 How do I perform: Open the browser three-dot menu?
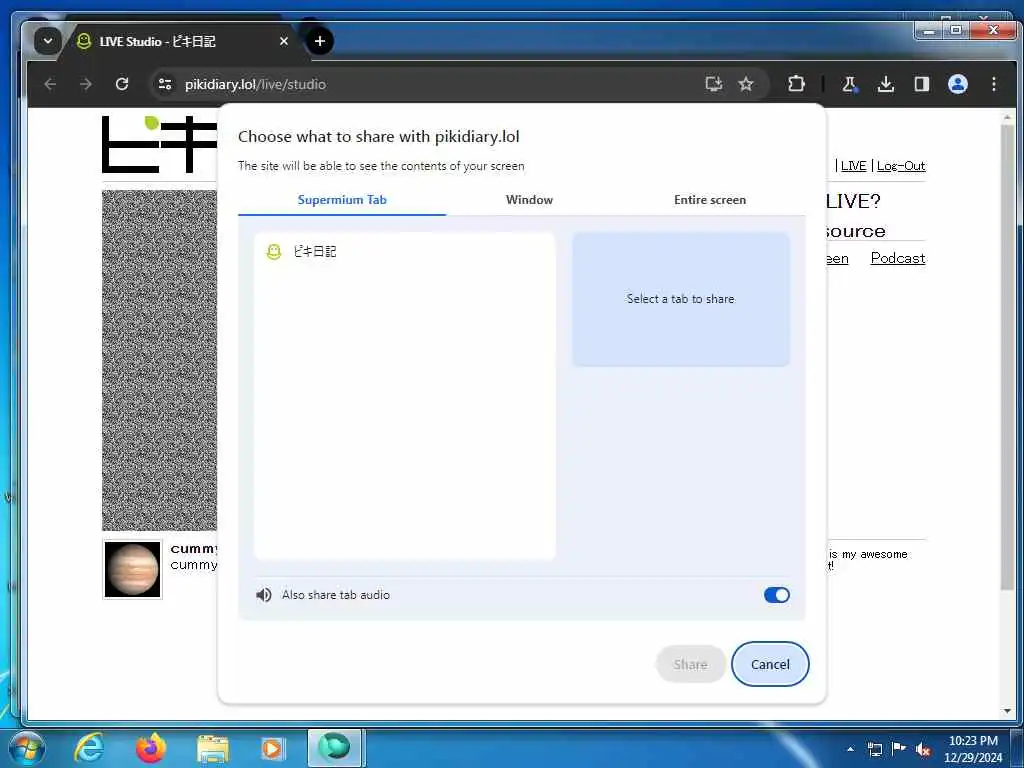click(x=993, y=84)
